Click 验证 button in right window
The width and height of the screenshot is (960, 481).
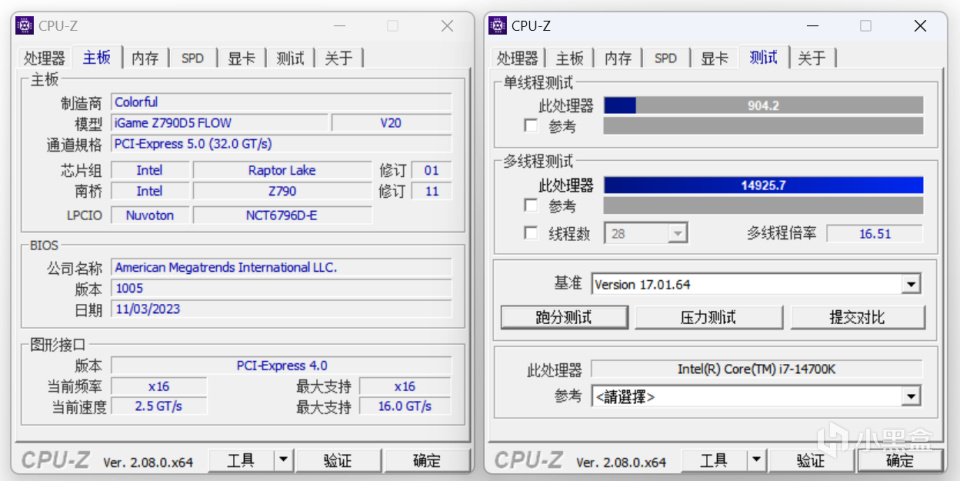pyautogui.click(x=811, y=460)
